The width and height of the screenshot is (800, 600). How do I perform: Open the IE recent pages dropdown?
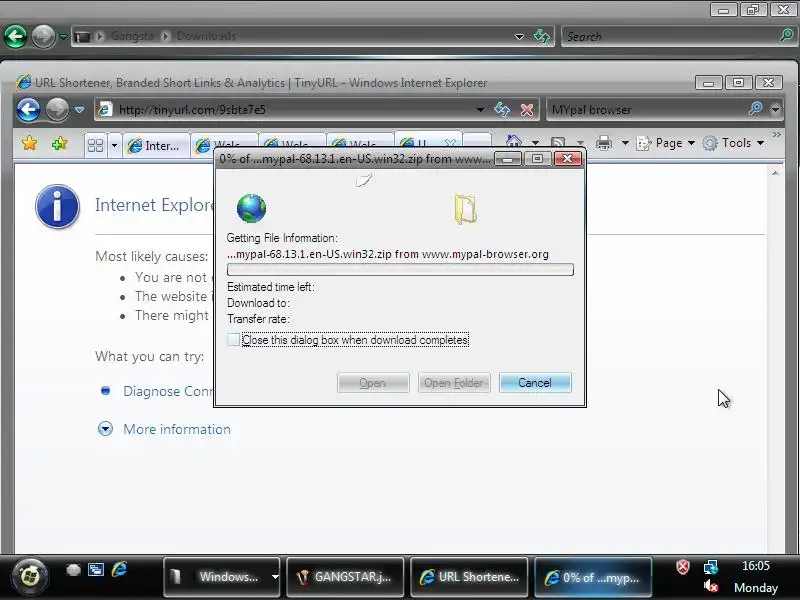point(80,109)
